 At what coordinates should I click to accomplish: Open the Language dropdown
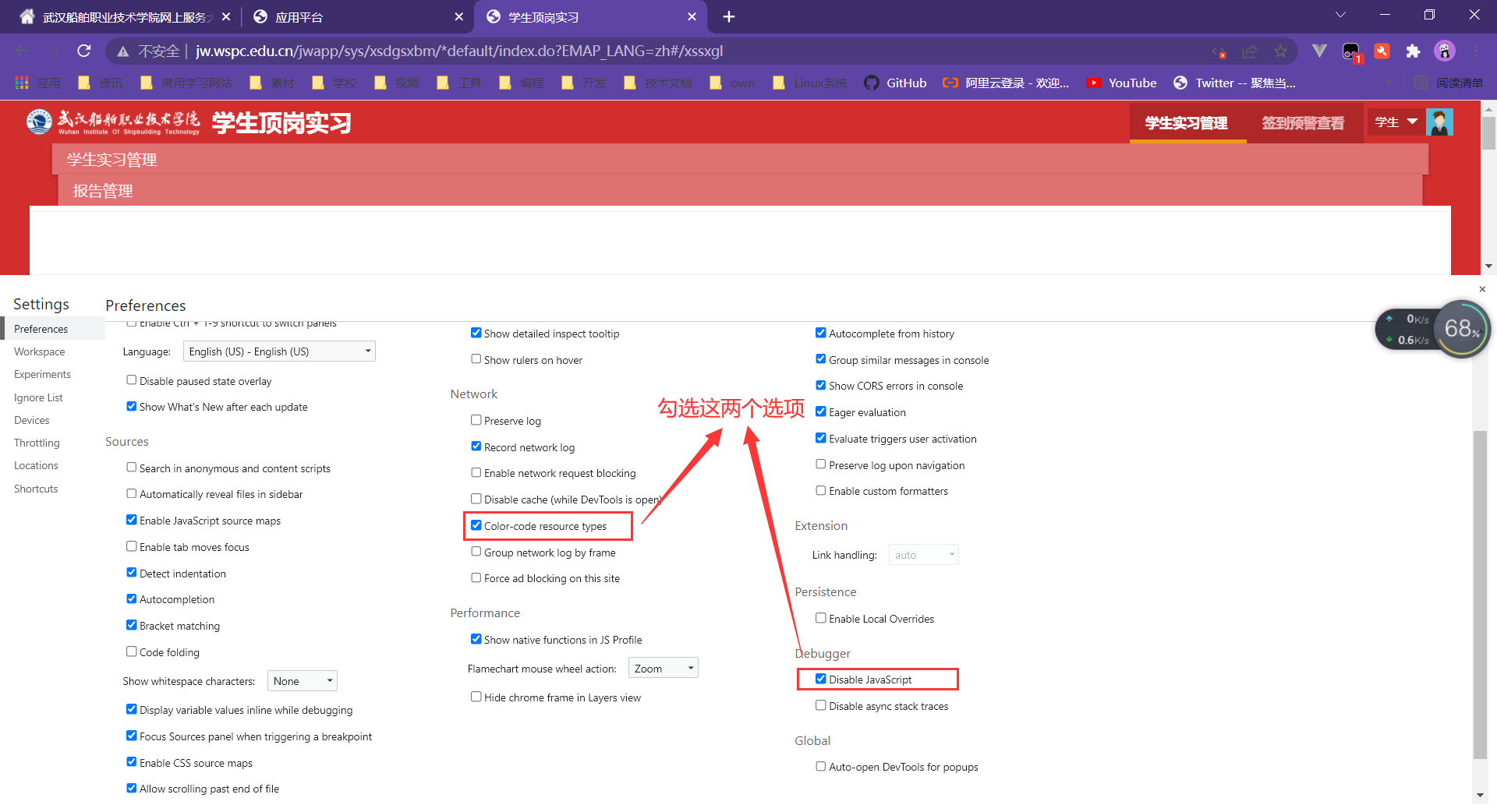click(x=279, y=351)
